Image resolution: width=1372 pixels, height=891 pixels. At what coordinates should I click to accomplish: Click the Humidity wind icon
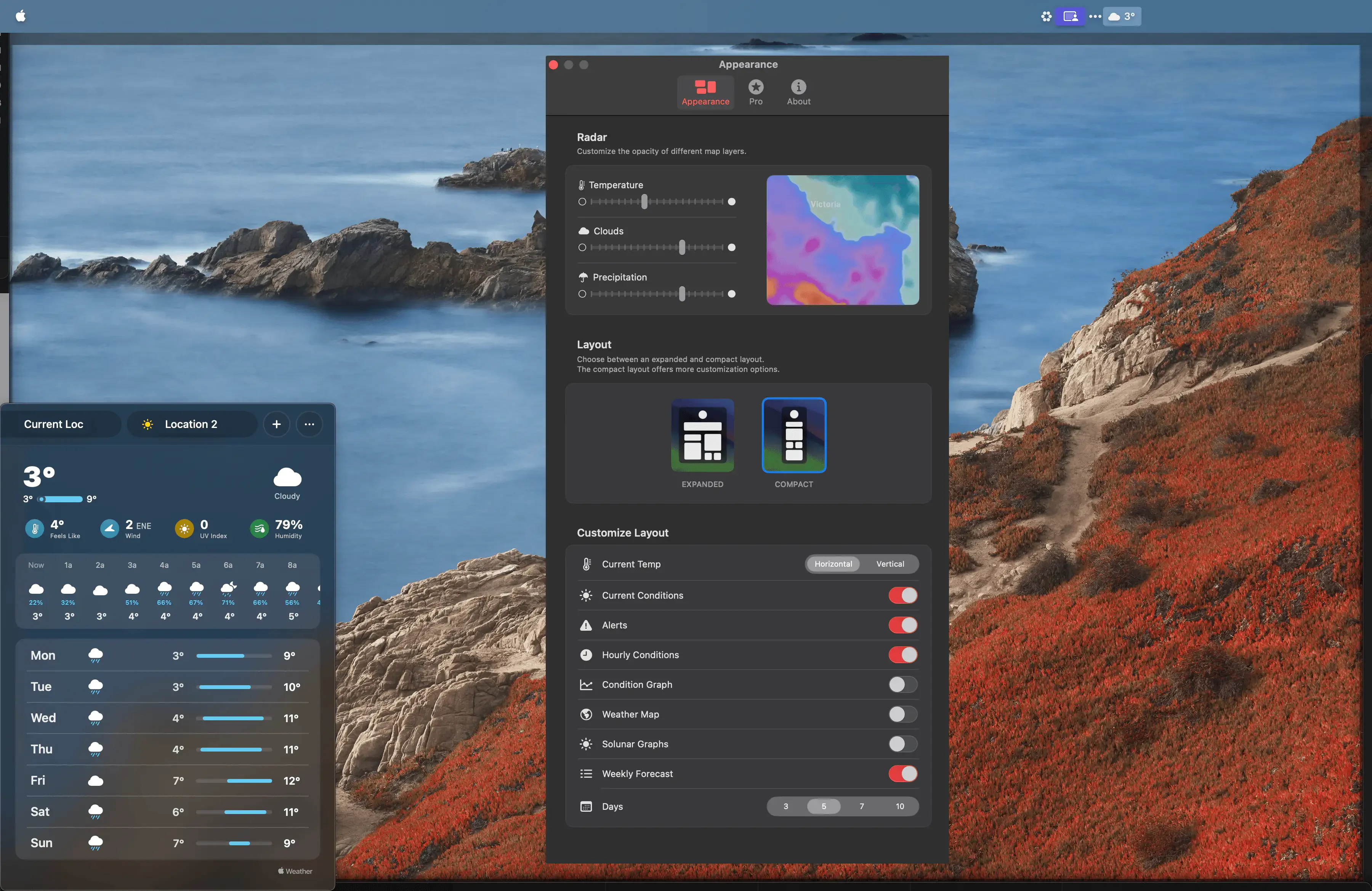tap(260, 528)
